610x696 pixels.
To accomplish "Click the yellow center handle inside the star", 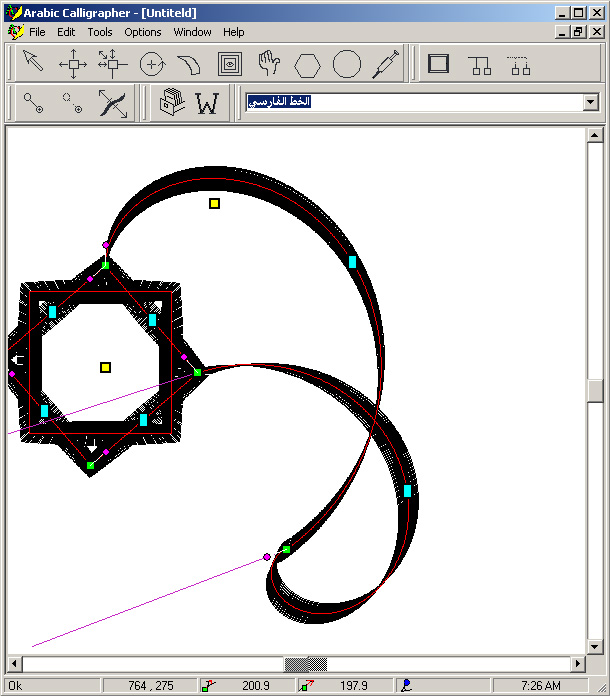I will coord(105,367).
